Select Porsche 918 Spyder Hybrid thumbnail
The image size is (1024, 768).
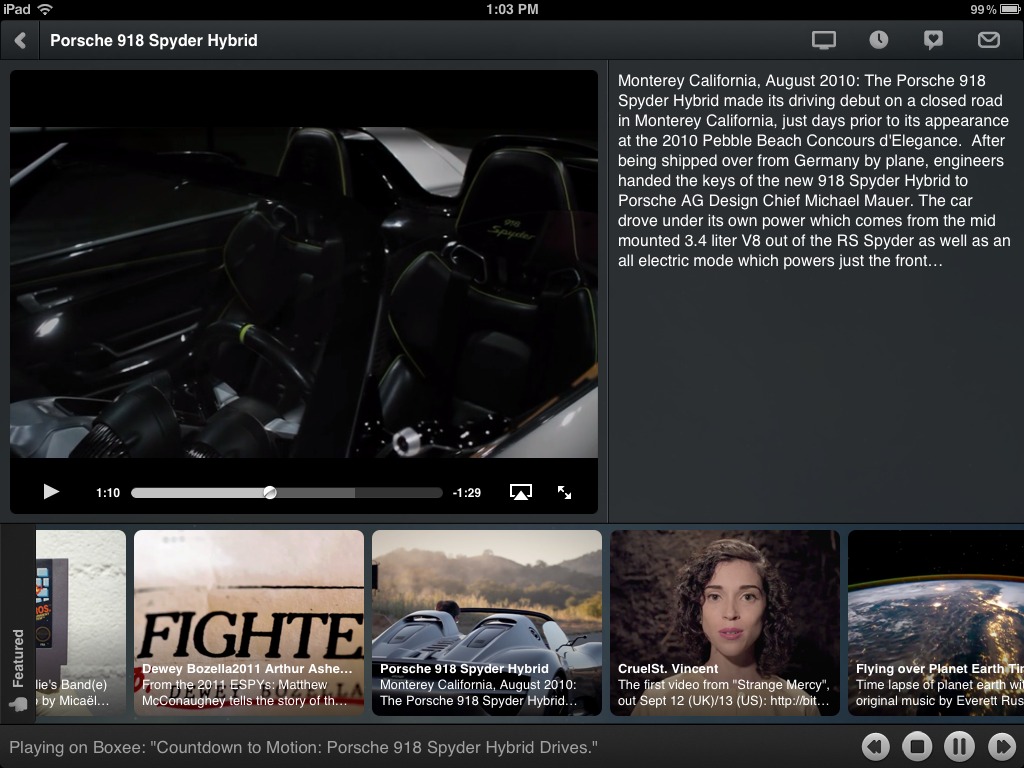coord(487,622)
